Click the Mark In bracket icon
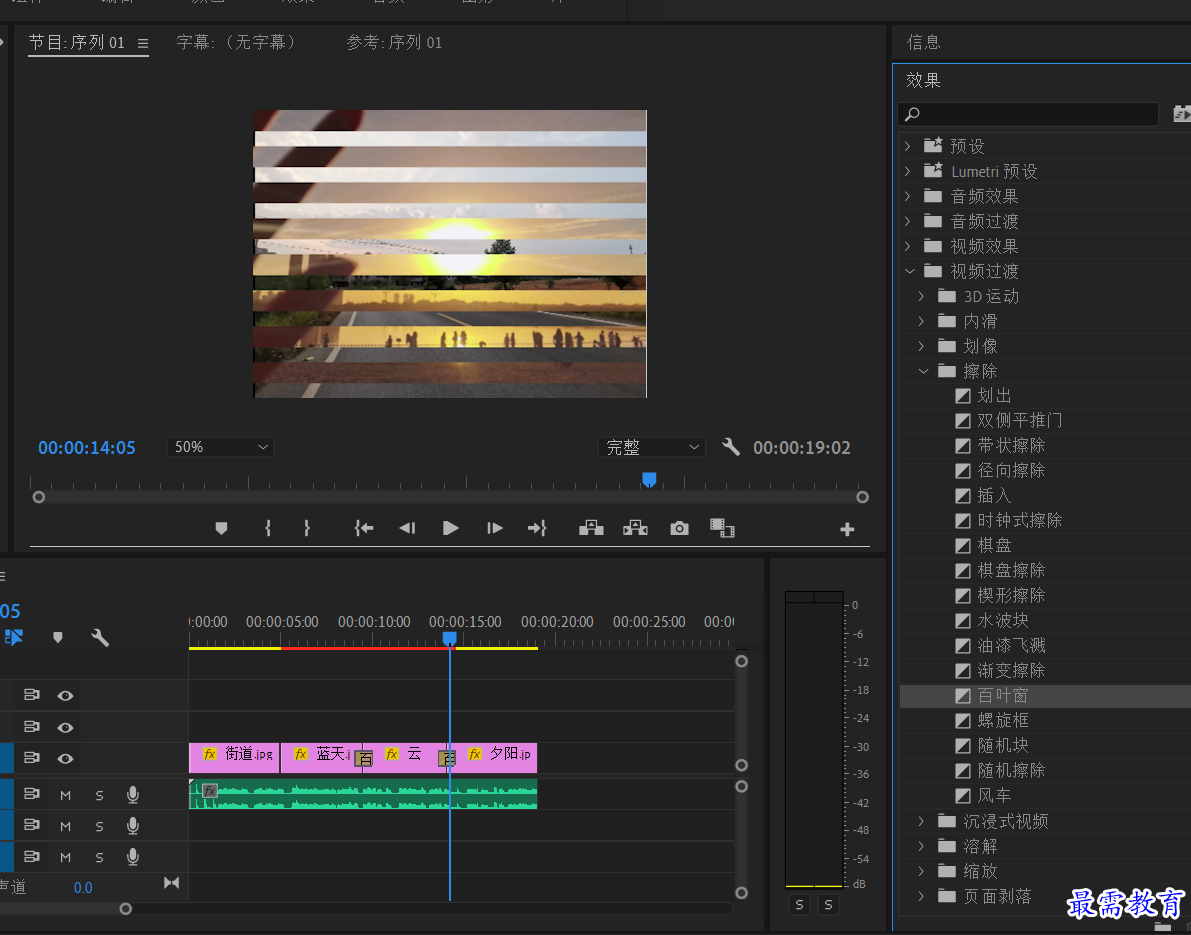The width and height of the screenshot is (1191, 935). (x=267, y=528)
